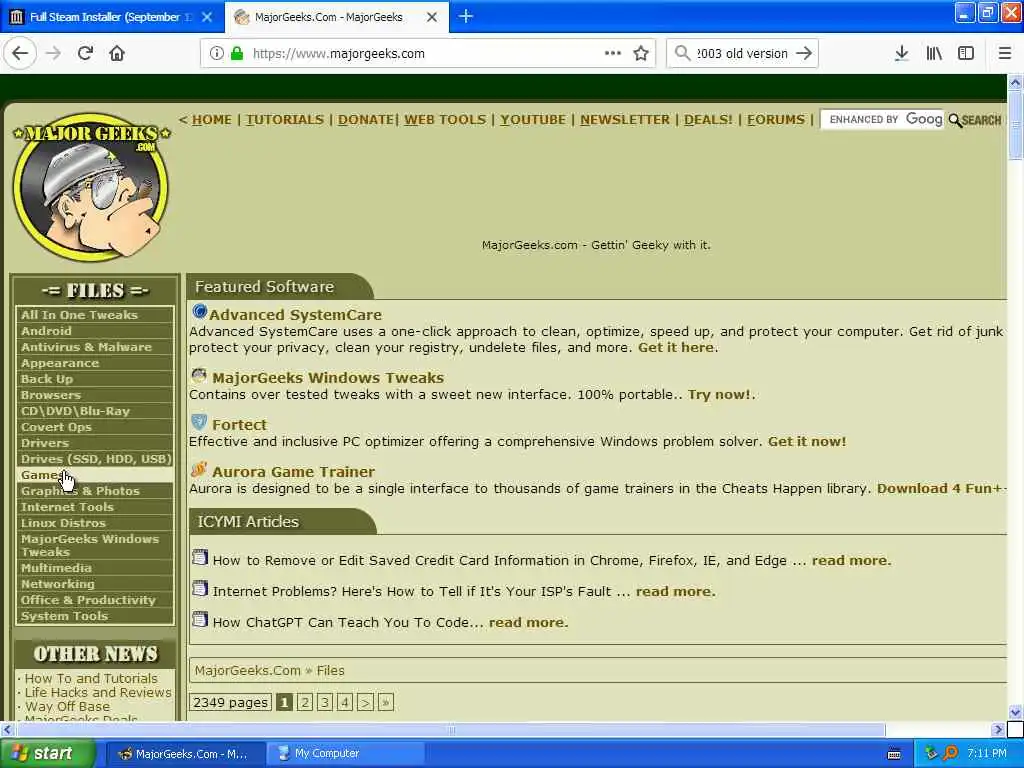Open the Covert Ops category
1024x768 pixels.
[95, 427]
